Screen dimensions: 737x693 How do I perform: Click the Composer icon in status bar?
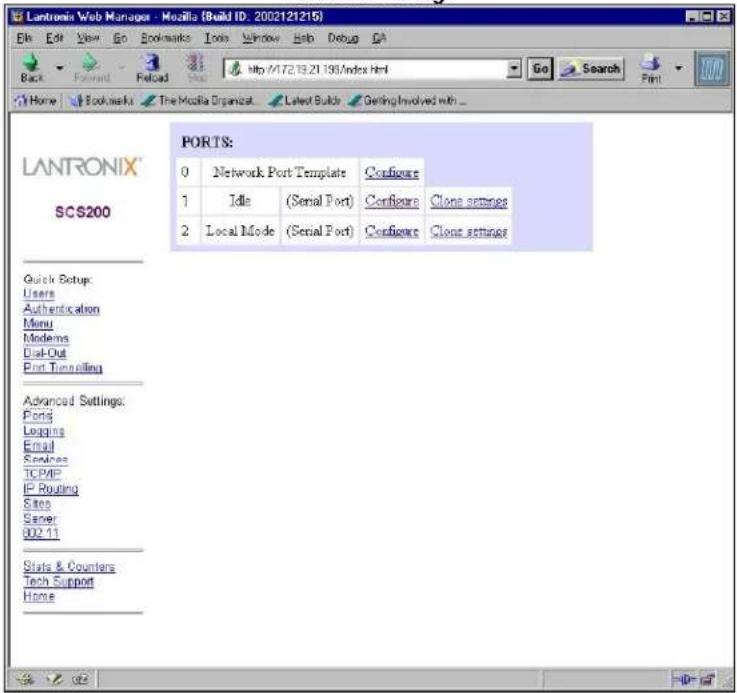[x=55, y=679]
